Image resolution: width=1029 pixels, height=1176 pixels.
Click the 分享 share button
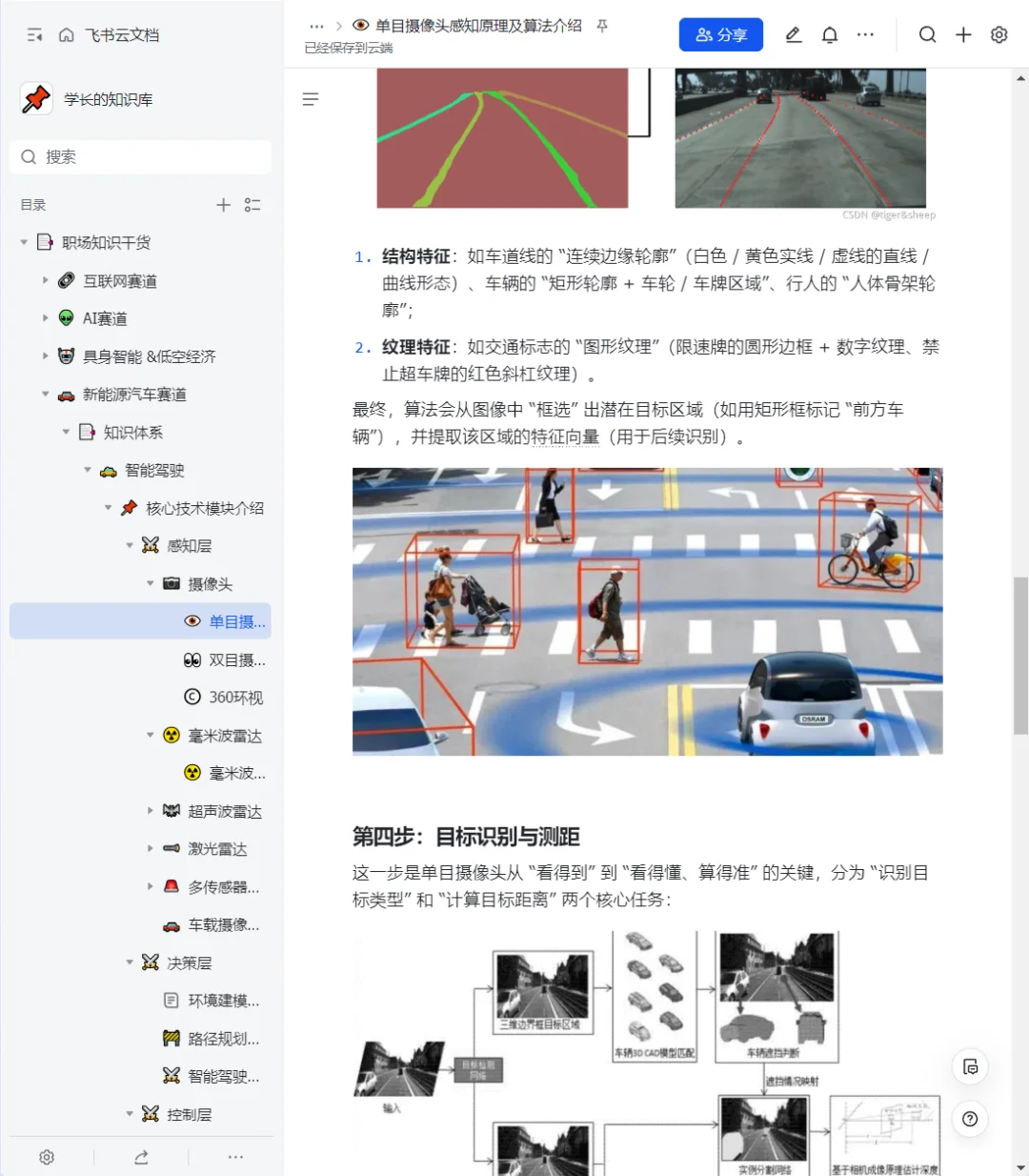tap(721, 34)
